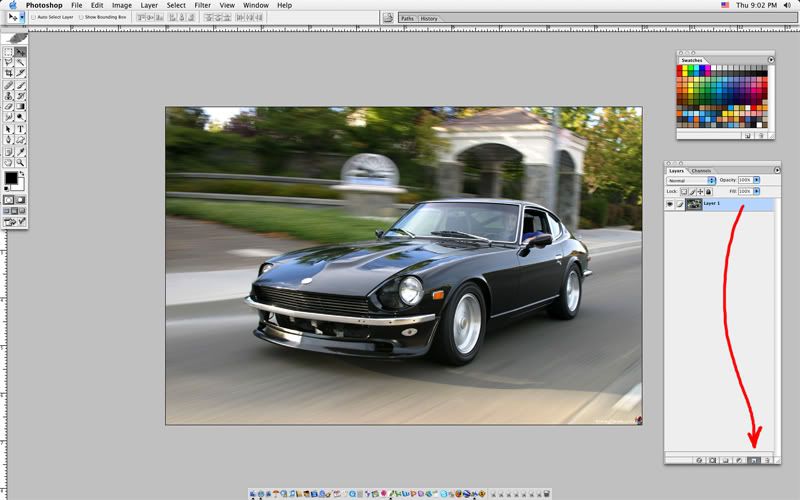Image resolution: width=800 pixels, height=500 pixels.
Task: Open the blend mode Normal dropdown
Action: [691, 181]
